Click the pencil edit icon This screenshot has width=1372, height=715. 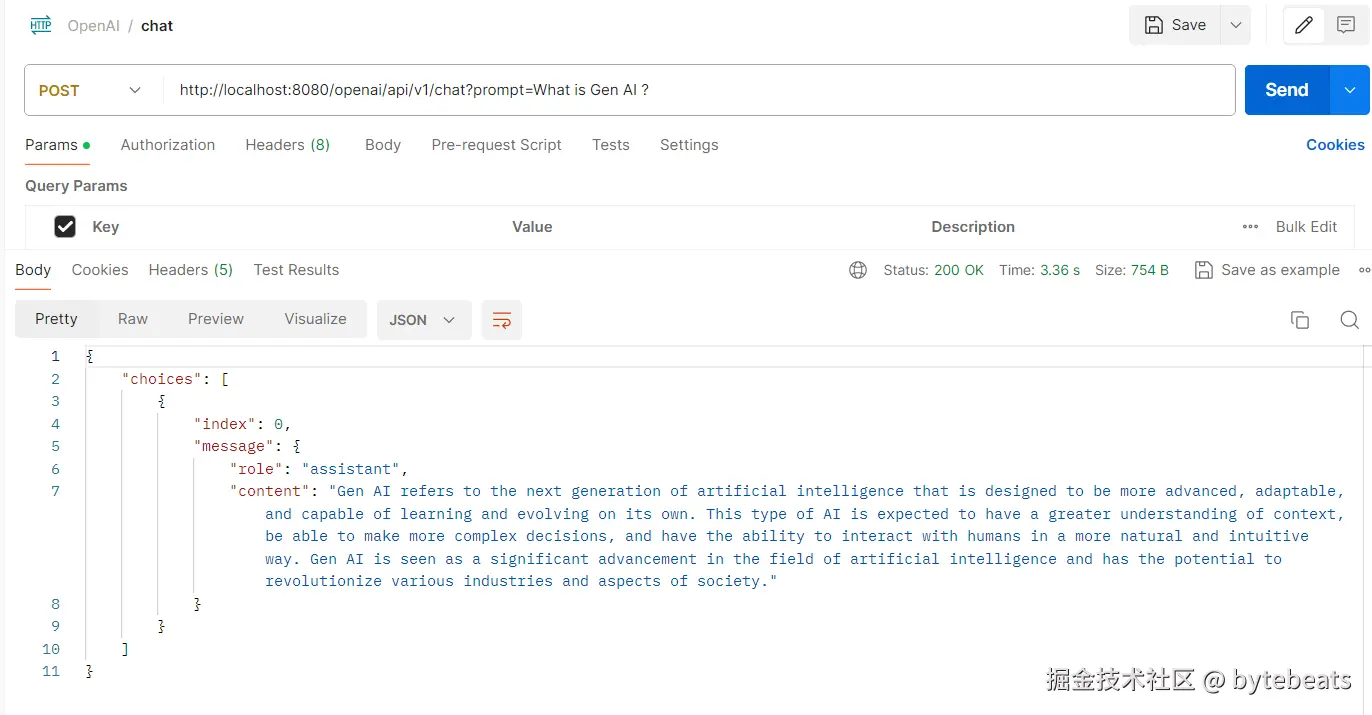[x=1304, y=25]
